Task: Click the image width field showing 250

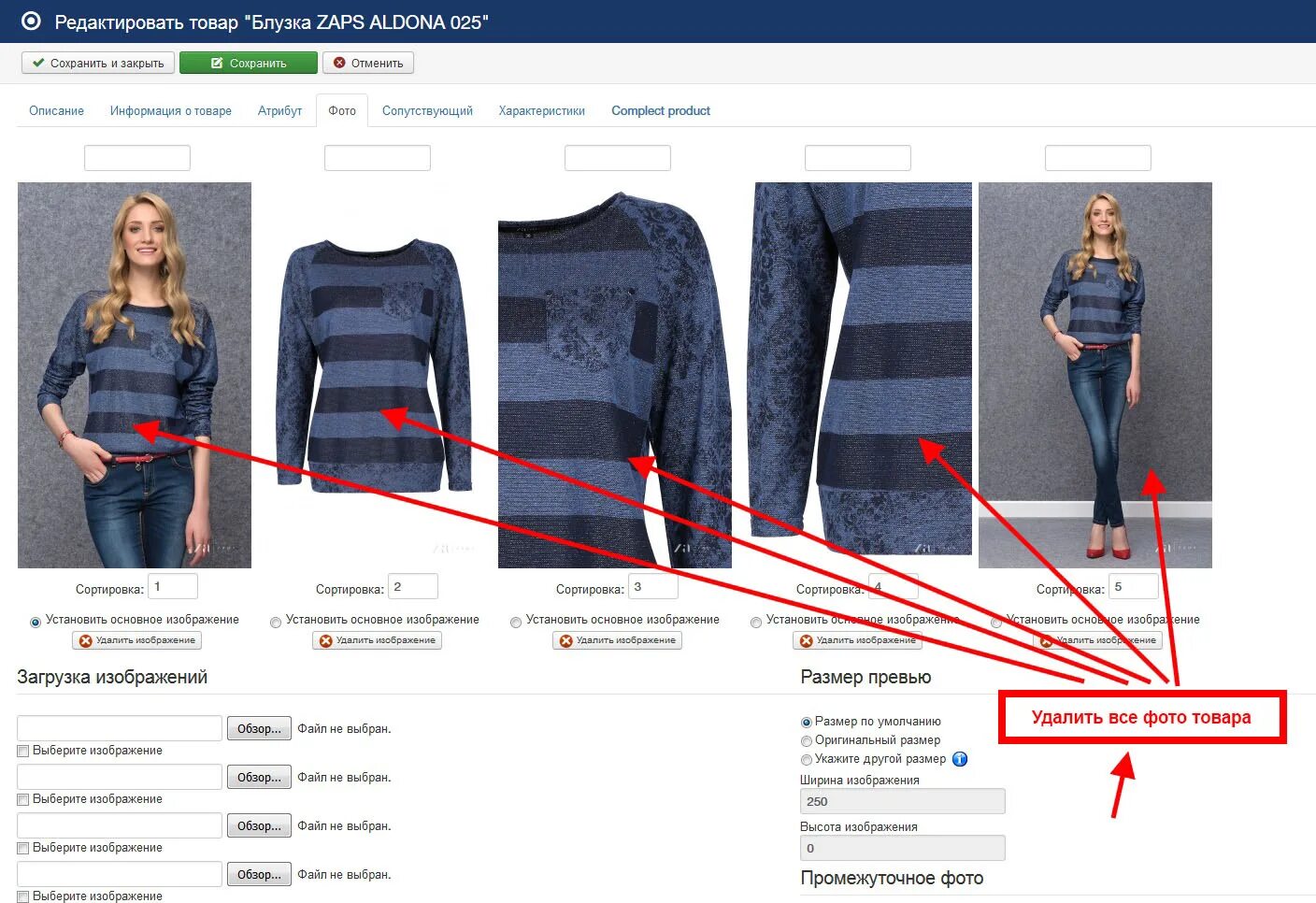Action: (x=903, y=801)
